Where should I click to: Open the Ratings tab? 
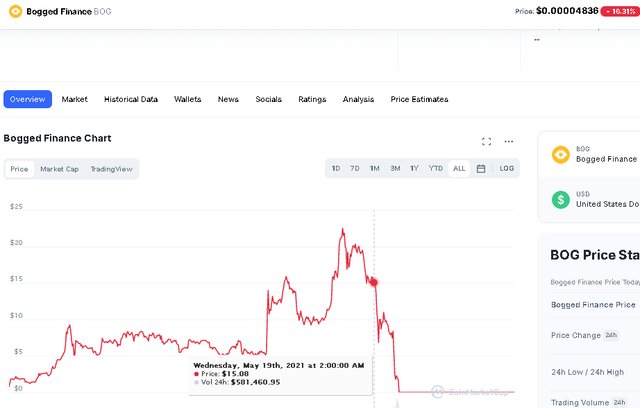click(312, 99)
